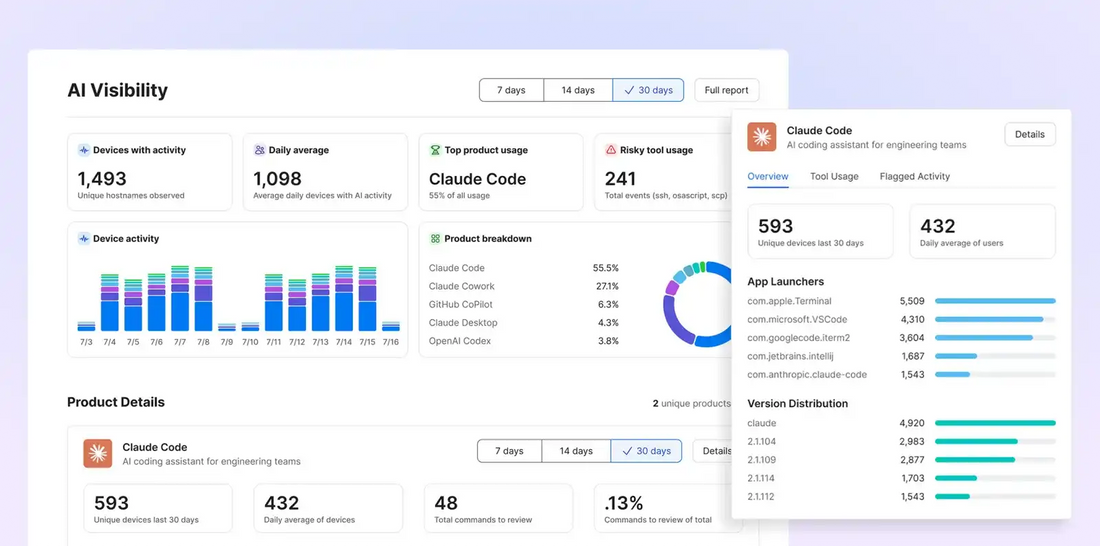Screen dimensions: 1100x546
Task: Click the Devices with activity pulse icon
Action: 84,150
